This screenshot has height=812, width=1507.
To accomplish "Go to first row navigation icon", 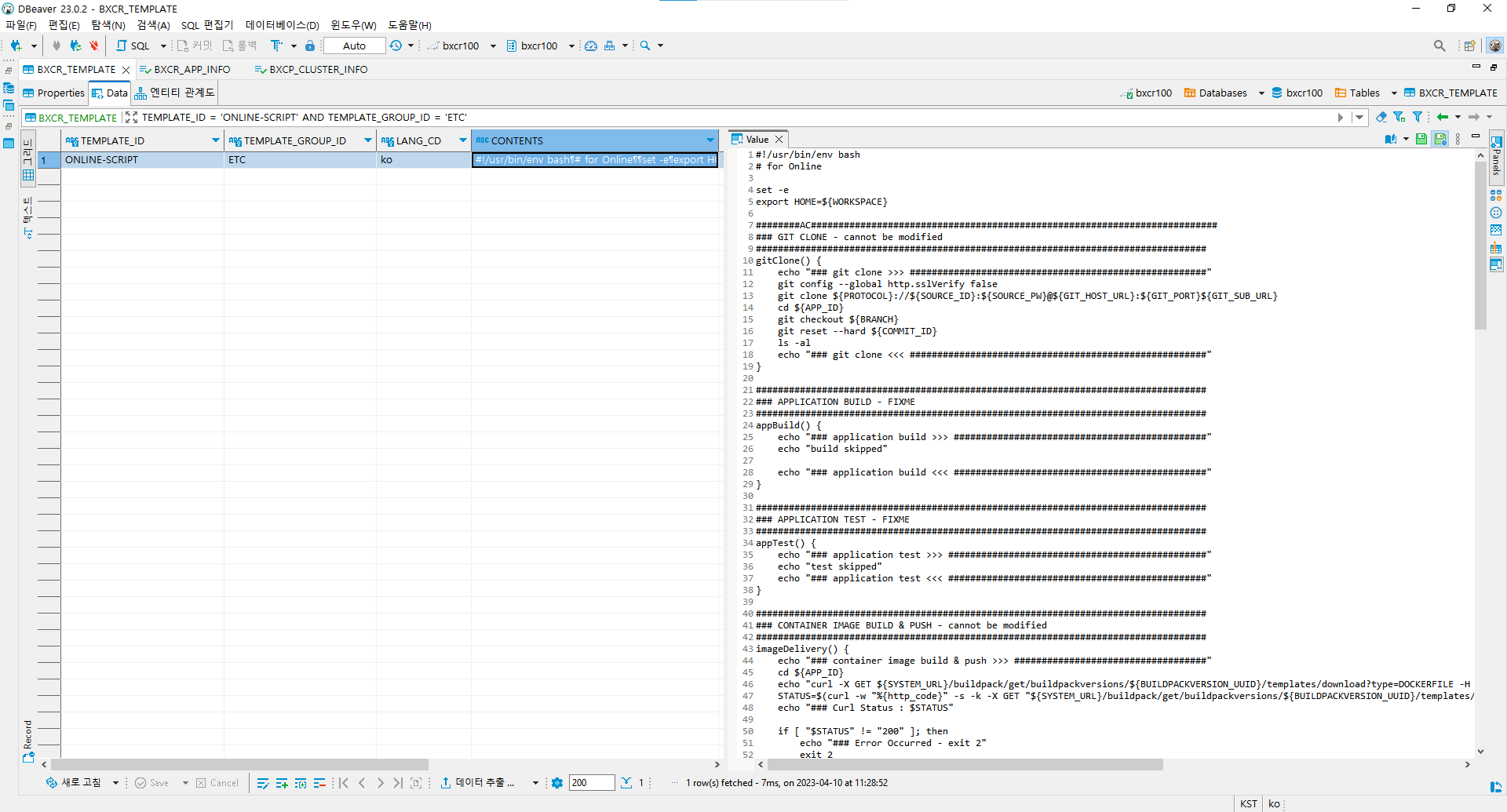I will click(344, 783).
